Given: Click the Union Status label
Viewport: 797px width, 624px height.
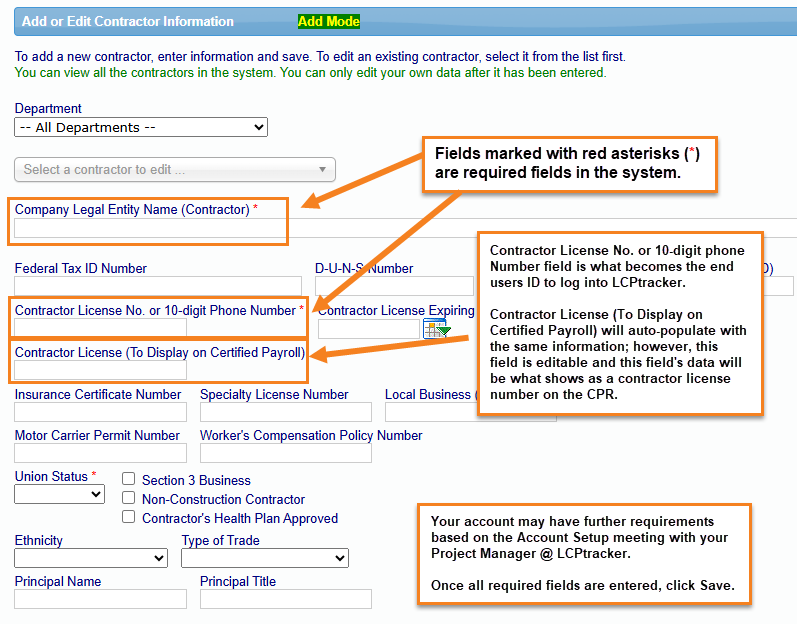Looking at the screenshot, I should (x=51, y=477).
